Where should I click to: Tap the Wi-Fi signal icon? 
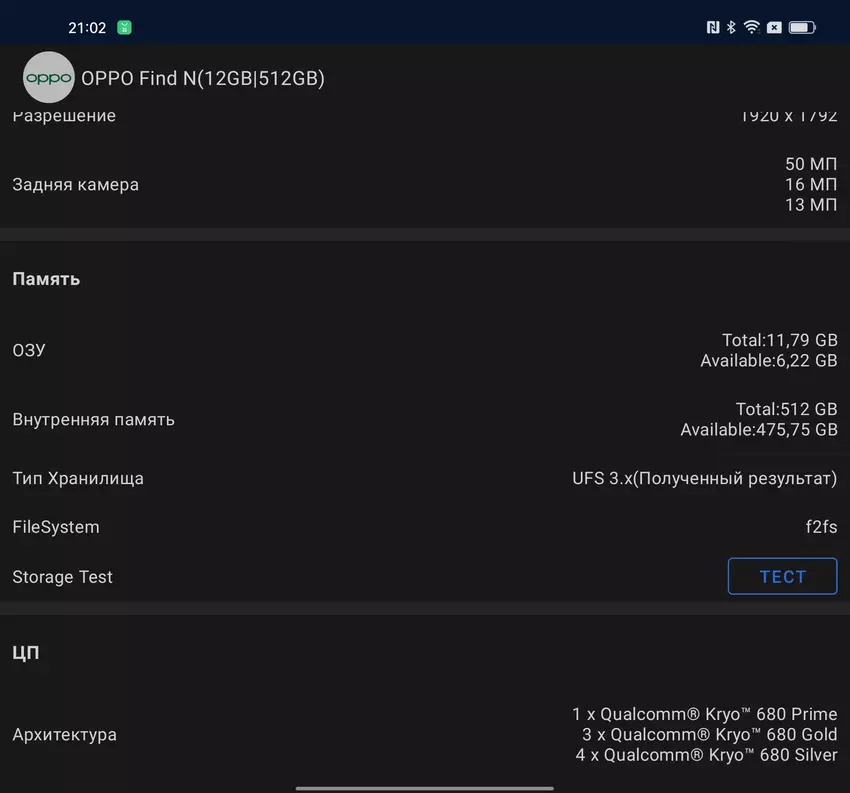(x=751, y=28)
